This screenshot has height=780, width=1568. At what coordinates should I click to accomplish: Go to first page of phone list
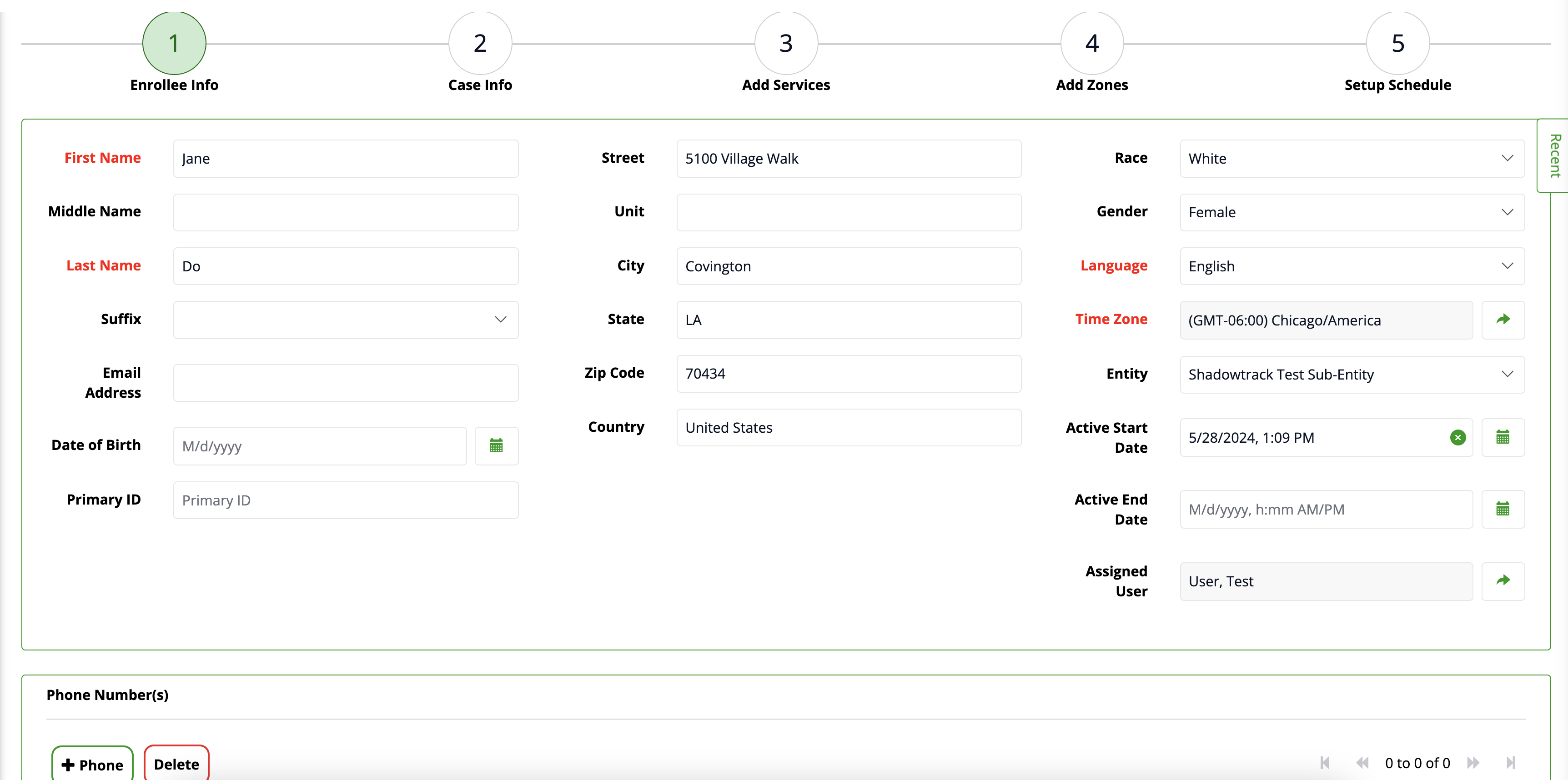1325,763
